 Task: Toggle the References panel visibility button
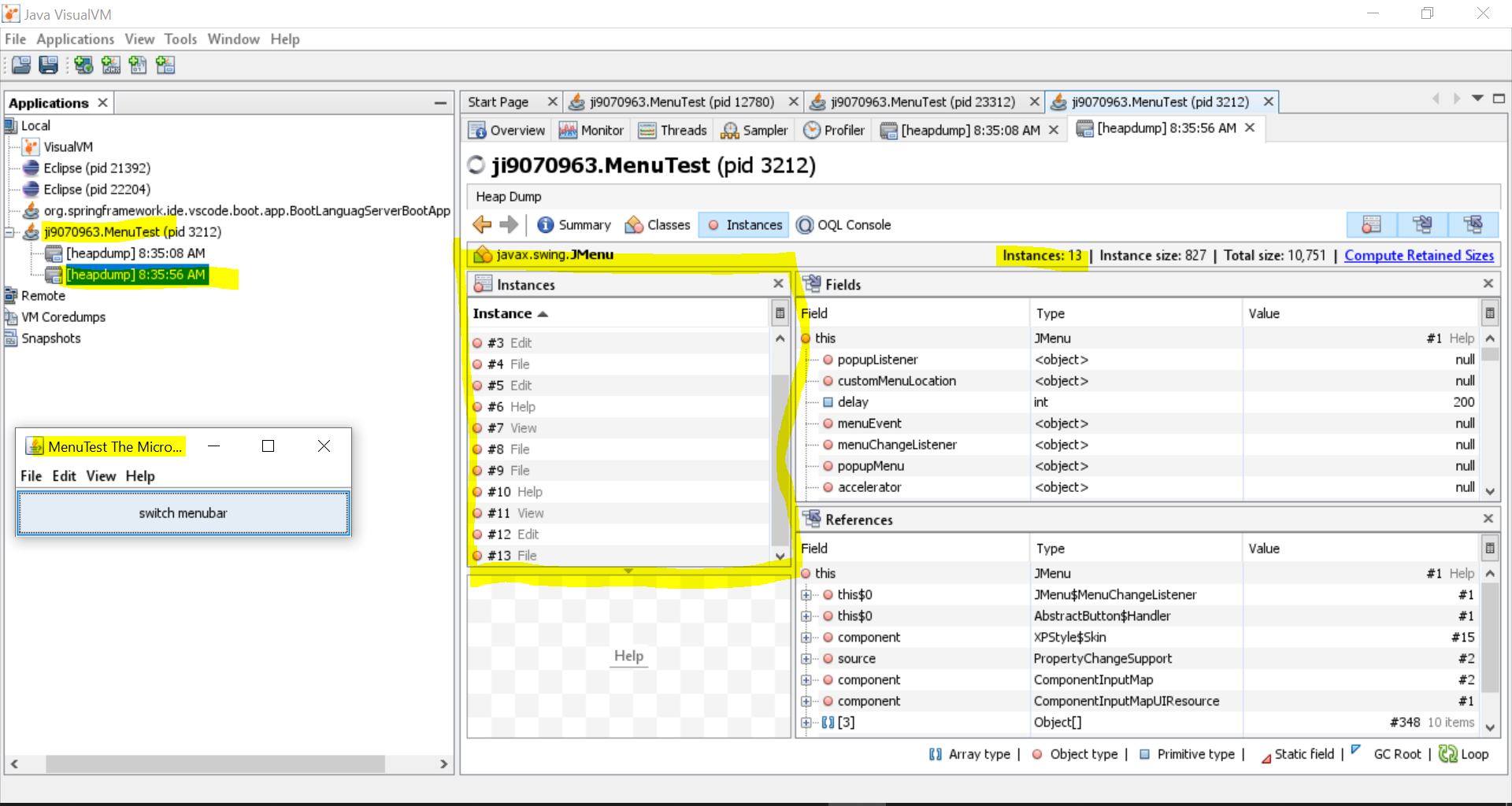tap(1473, 225)
